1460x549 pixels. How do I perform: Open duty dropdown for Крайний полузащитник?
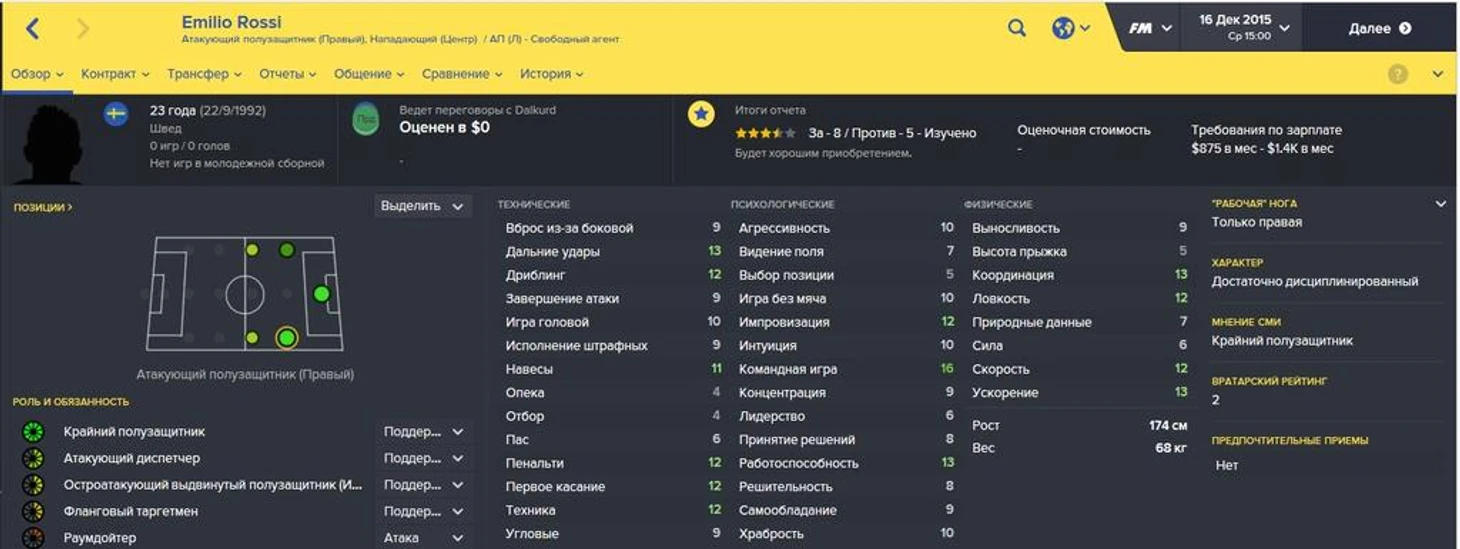coord(424,432)
